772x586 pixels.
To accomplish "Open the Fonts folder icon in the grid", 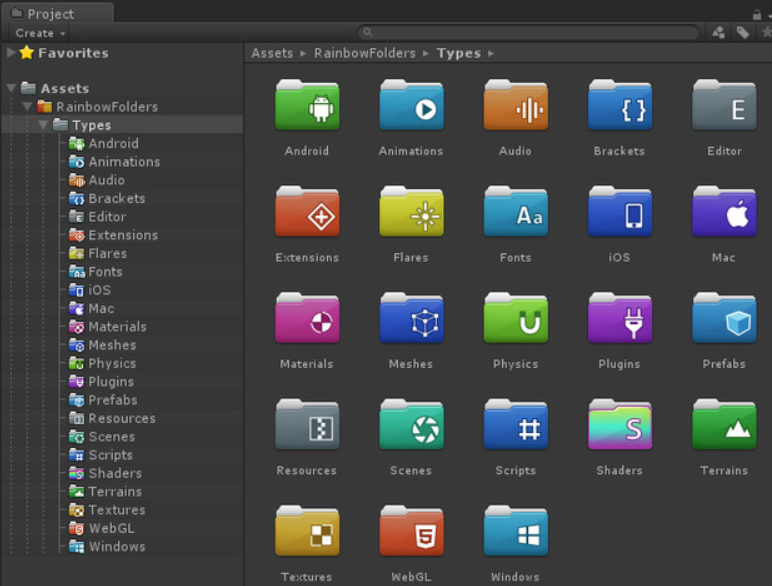I will pos(515,211).
